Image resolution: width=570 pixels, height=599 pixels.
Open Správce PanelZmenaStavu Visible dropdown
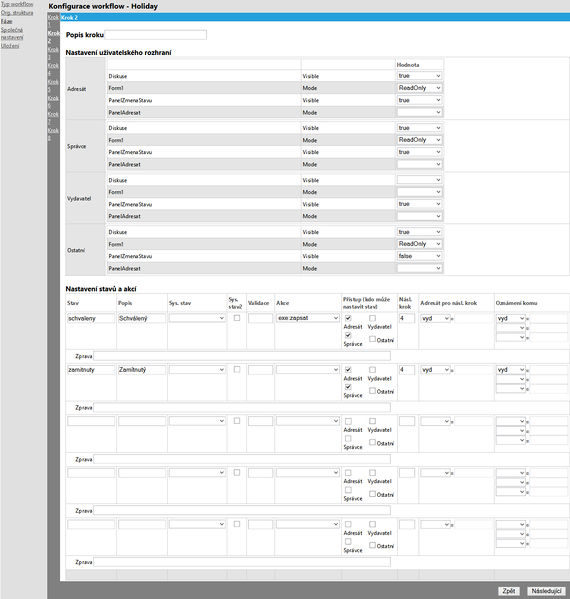coord(419,152)
